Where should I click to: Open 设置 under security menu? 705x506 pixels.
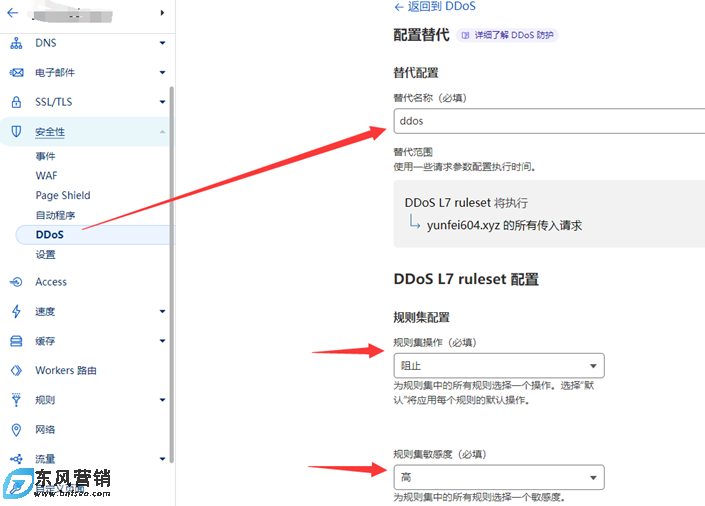click(x=45, y=255)
